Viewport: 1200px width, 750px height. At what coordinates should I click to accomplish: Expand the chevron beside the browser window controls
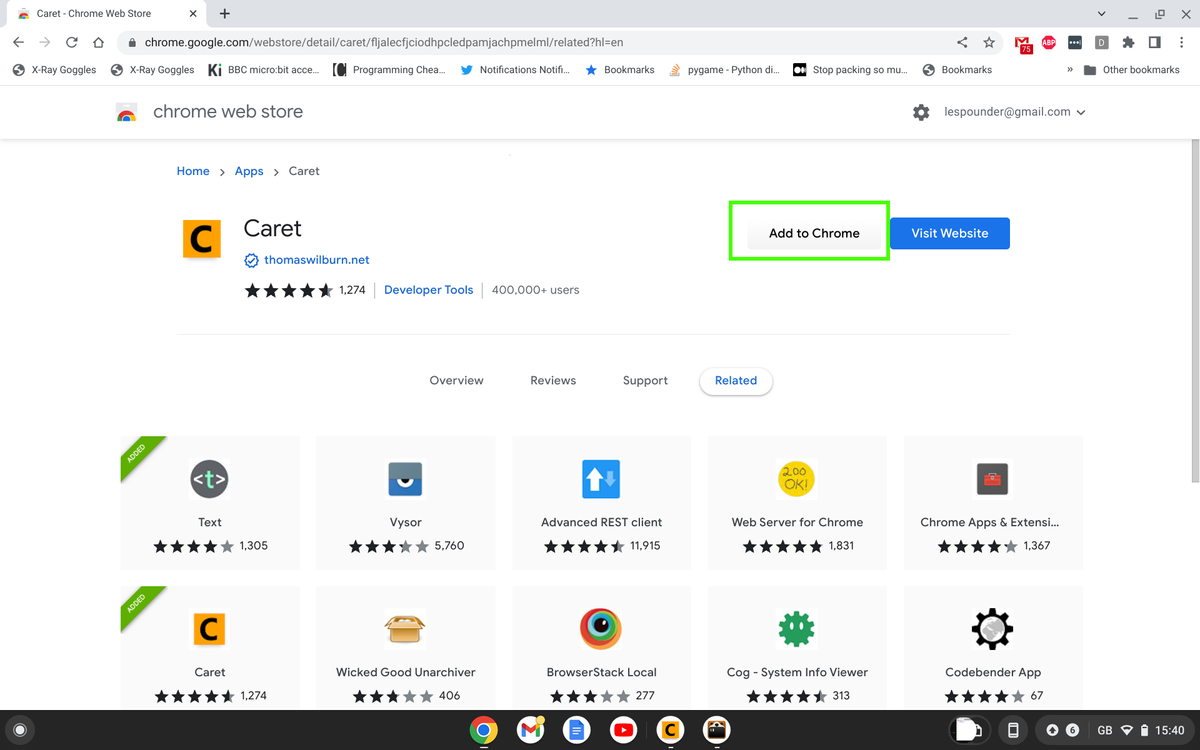[x=1101, y=13]
